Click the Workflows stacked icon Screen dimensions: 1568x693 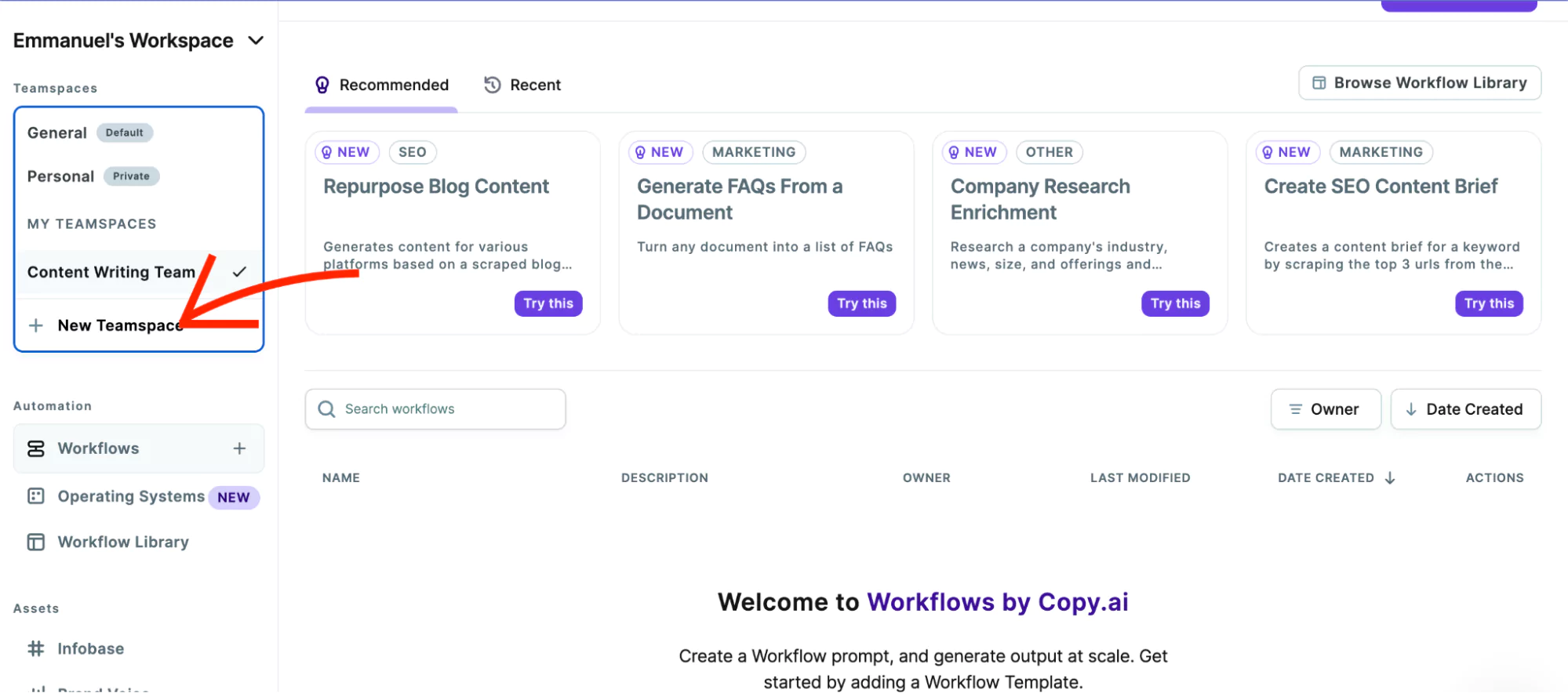pos(36,448)
